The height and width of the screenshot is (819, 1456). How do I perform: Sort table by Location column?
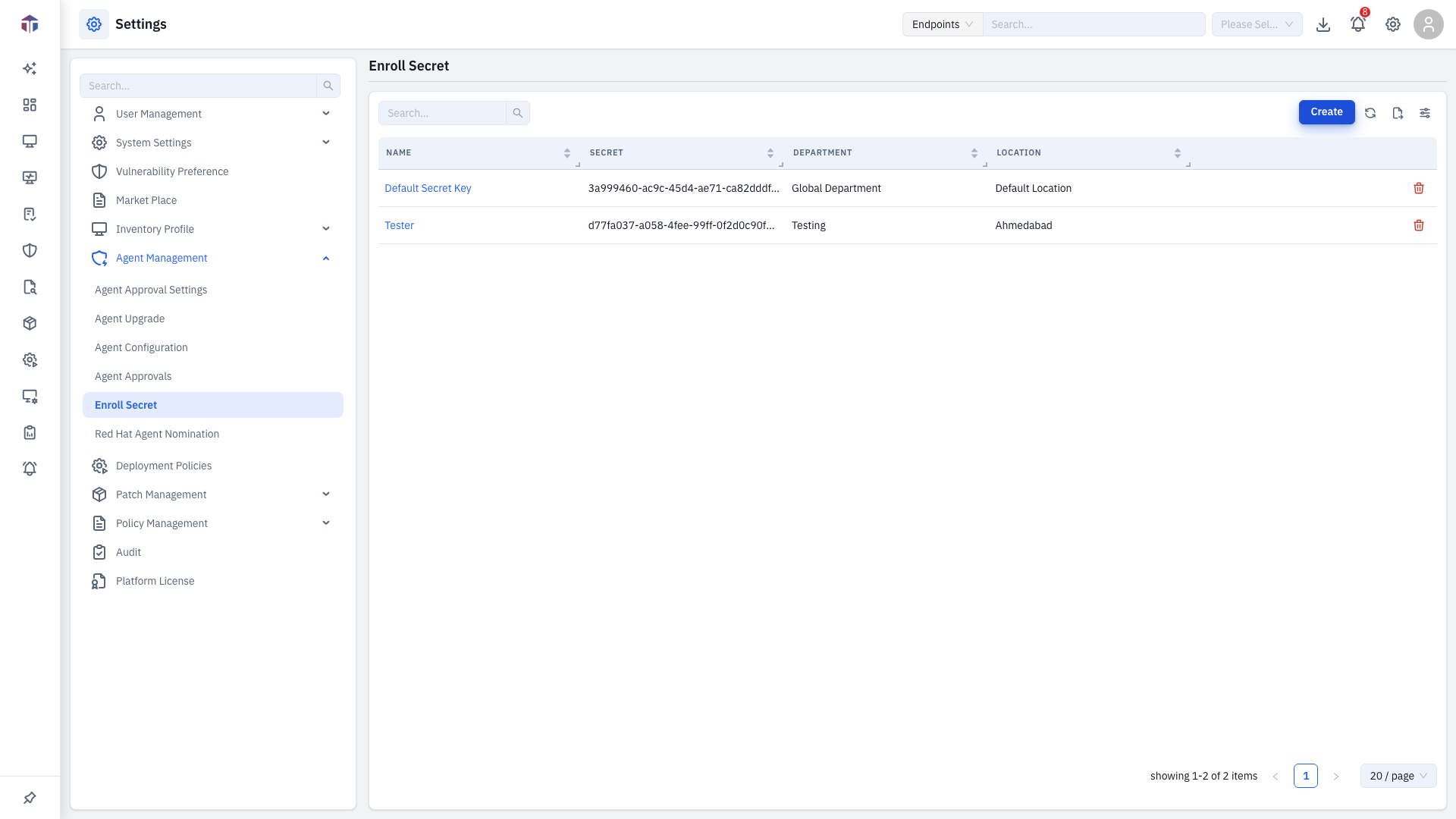[x=1177, y=153]
